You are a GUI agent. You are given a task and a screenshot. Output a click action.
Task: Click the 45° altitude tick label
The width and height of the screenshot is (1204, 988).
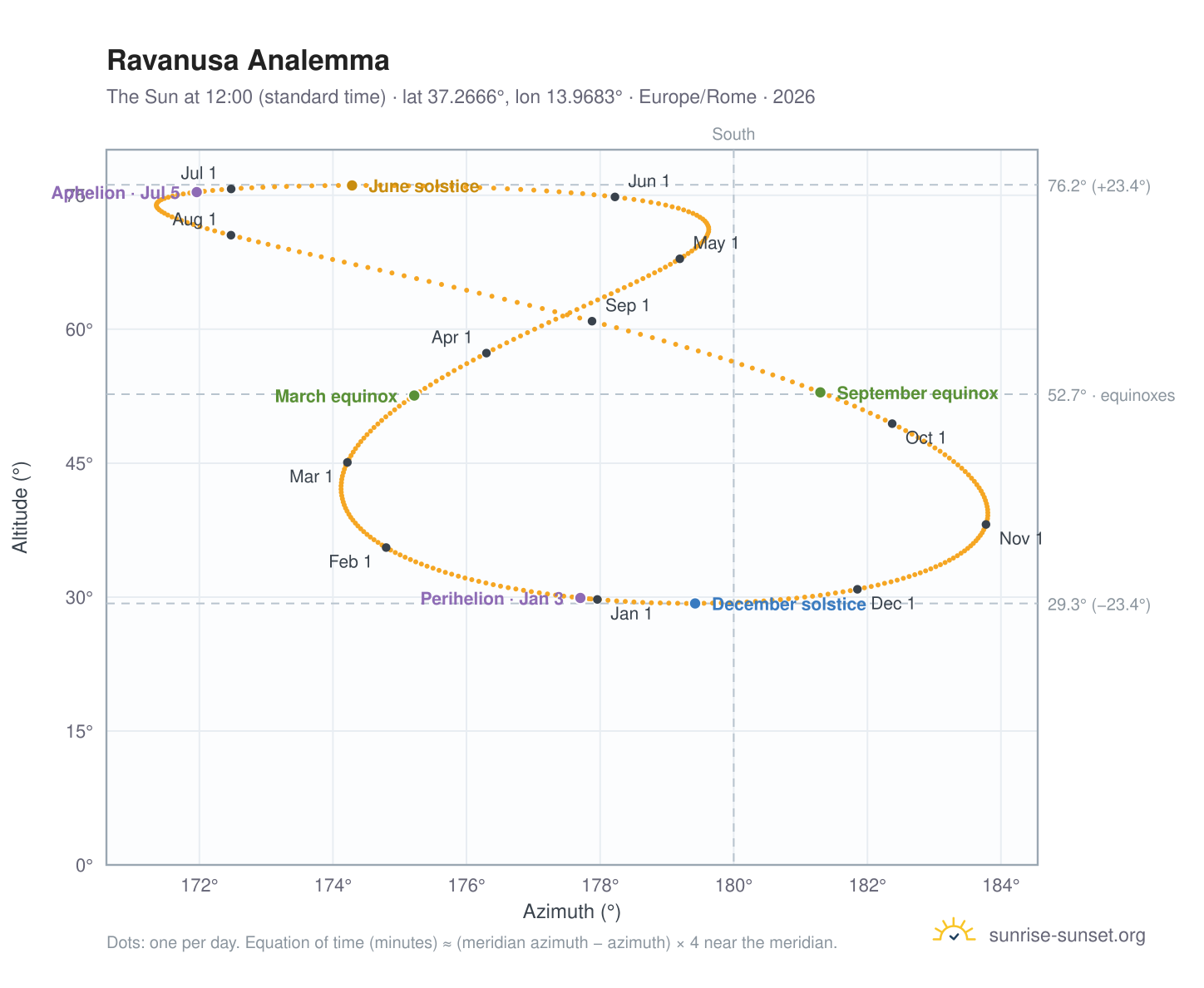(x=79, y=464)
